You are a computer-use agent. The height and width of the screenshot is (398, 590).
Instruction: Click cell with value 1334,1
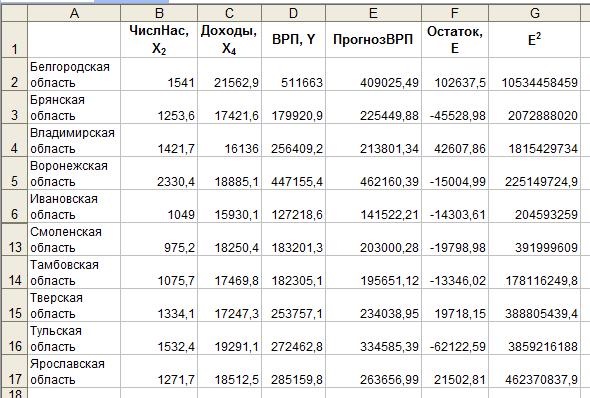[159, 305]
